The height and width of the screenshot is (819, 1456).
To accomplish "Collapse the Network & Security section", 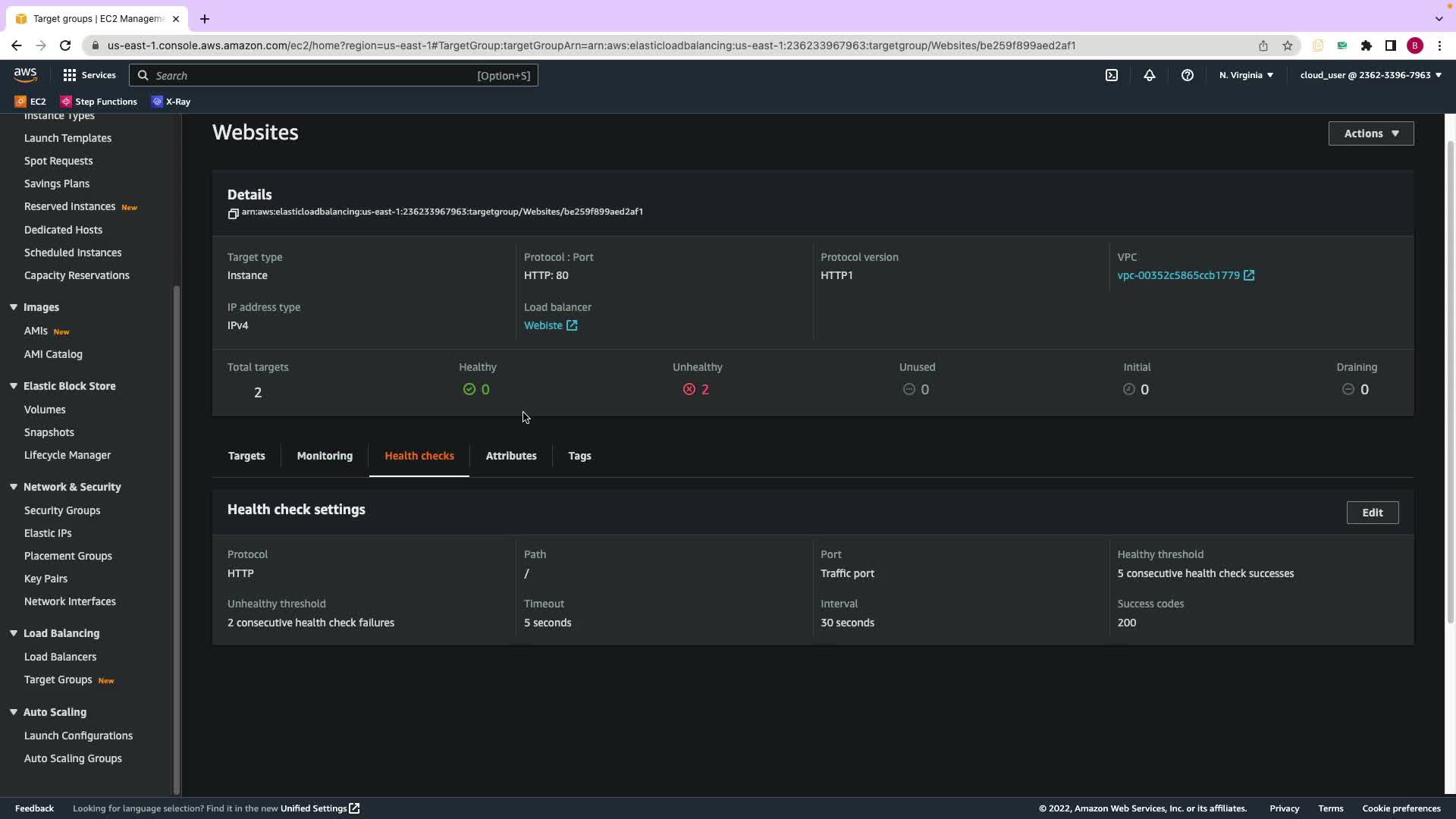I will (x=14, y=487).
